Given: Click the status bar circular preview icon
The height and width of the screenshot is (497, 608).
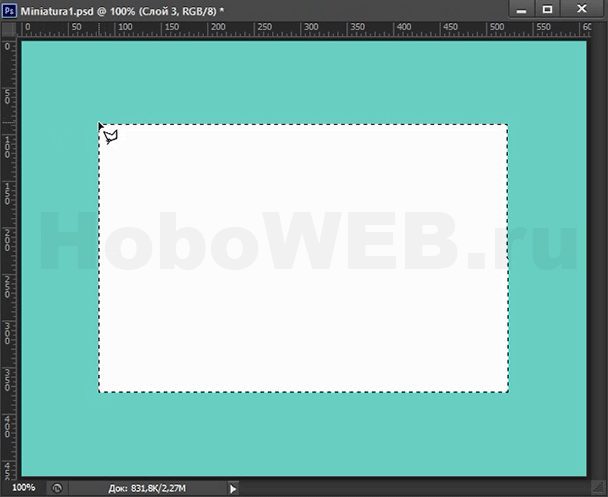Looking at the screenshot, I should [x=57, y=488].
